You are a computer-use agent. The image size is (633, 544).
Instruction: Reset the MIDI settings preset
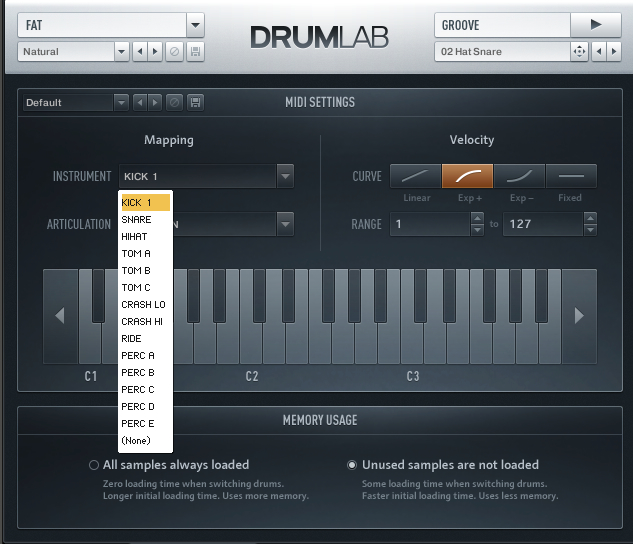[174, 103]
